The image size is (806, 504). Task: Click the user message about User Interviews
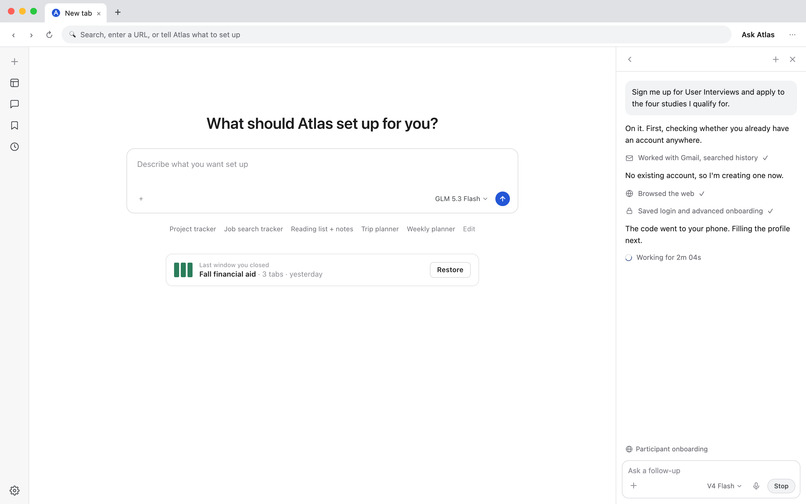point(711,98)
